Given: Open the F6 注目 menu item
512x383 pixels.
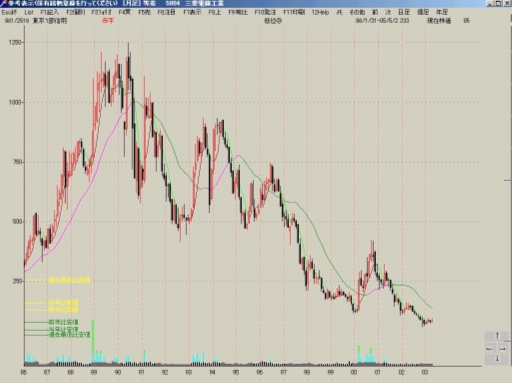Looking at the screenshot, I should pyautogui.click(x=166, y=12).
